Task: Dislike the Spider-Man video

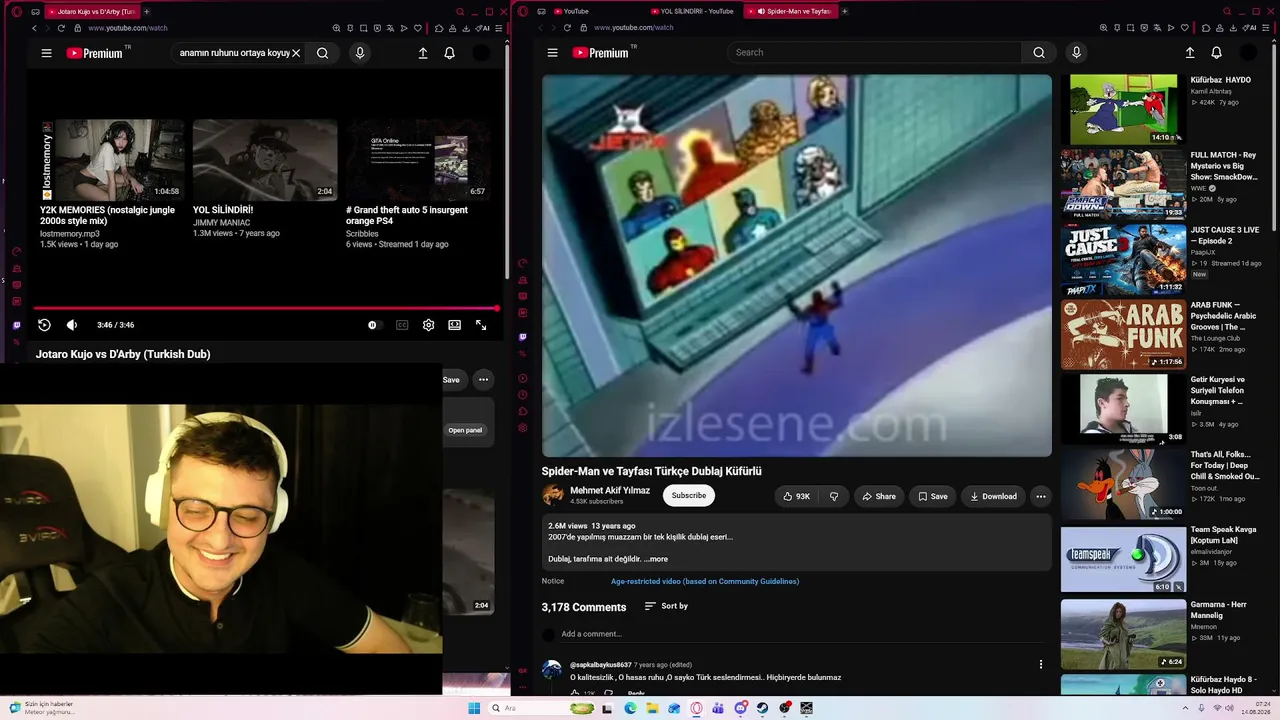Action: (x=834, y=496)
